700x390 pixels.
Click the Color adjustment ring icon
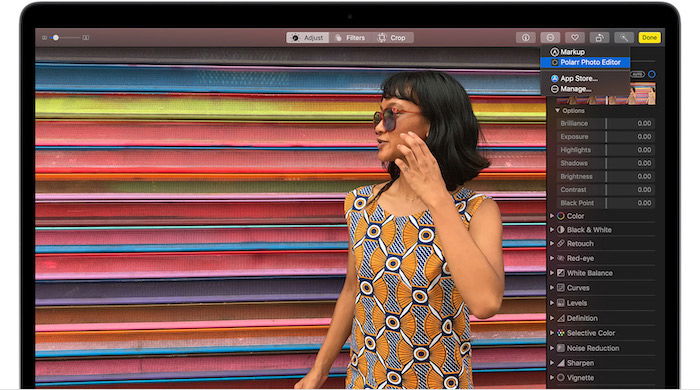coord(561,216)
